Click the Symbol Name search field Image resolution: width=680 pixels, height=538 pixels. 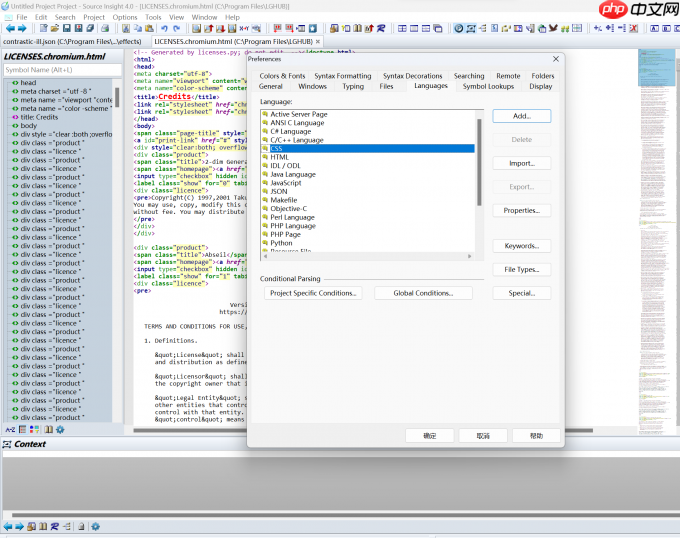coord(58,70)
